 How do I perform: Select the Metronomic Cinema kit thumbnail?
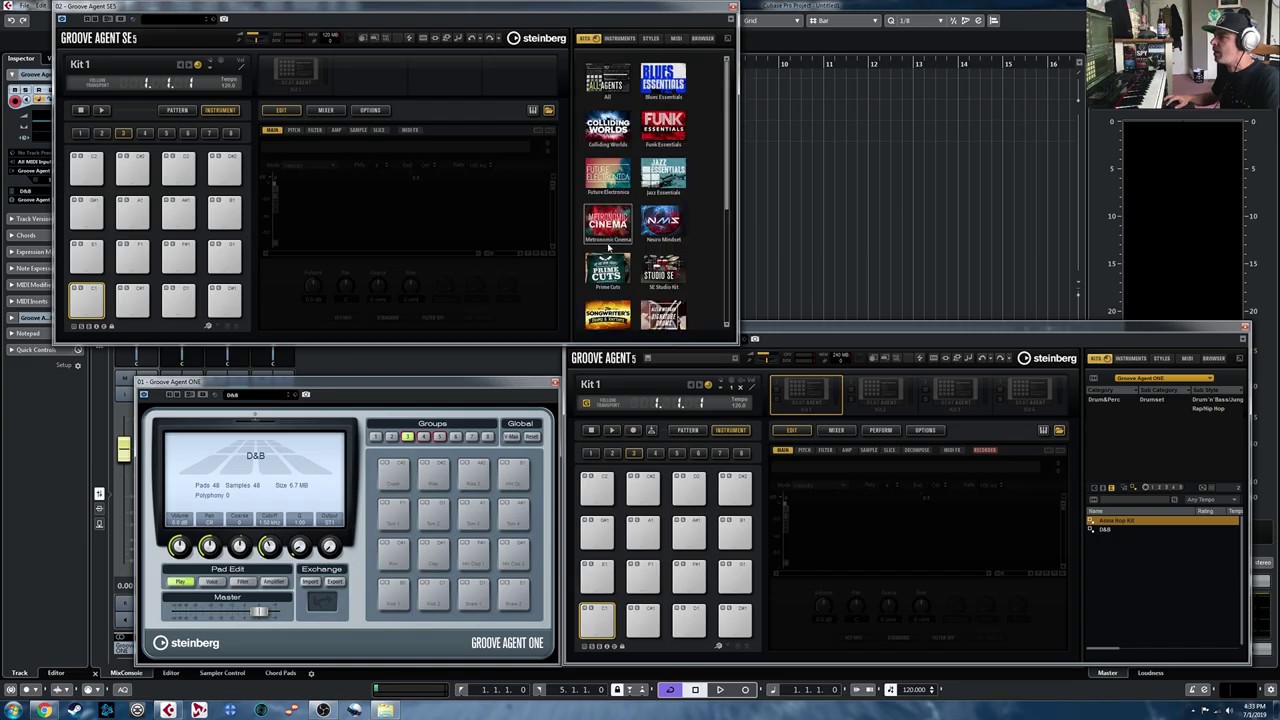click(x=608, y=224)
